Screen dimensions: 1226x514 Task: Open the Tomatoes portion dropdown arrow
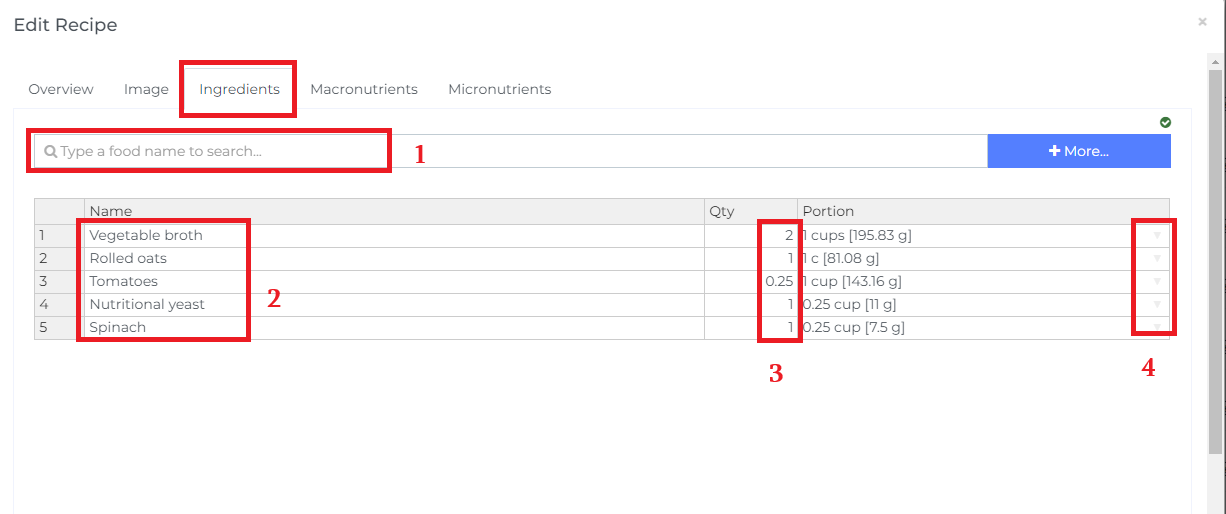[1157, 282]
